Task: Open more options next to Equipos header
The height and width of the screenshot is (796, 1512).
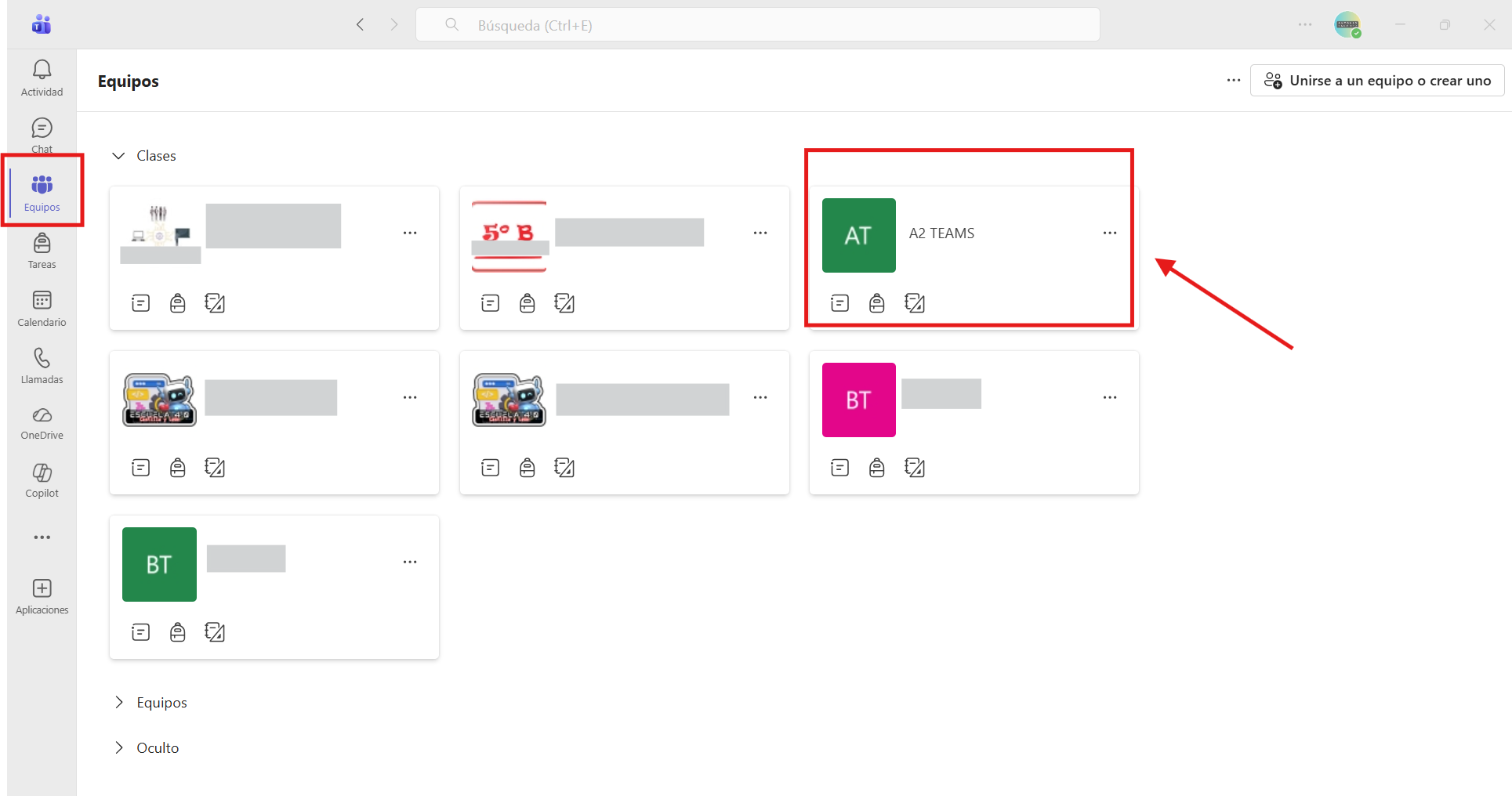Action: pos(1234,80)
